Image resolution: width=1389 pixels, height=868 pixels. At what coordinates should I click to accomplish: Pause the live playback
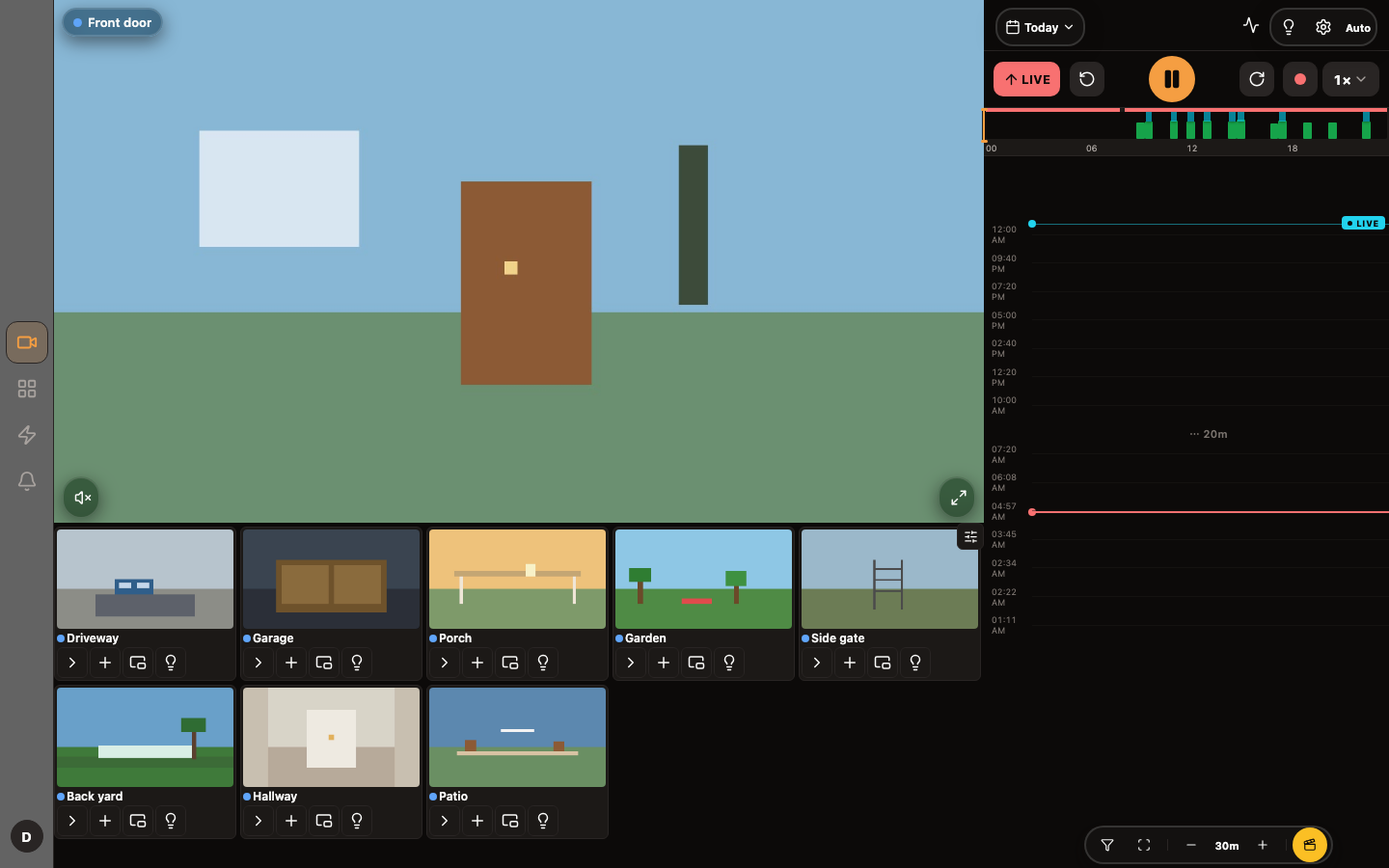click(1172, 79)
